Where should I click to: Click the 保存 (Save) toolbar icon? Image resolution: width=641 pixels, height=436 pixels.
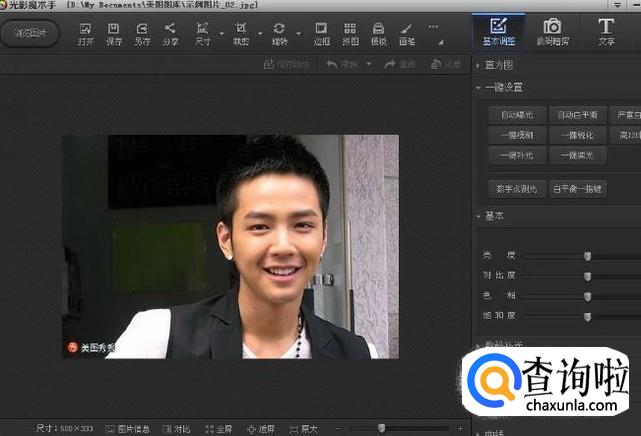pos(114,32)
